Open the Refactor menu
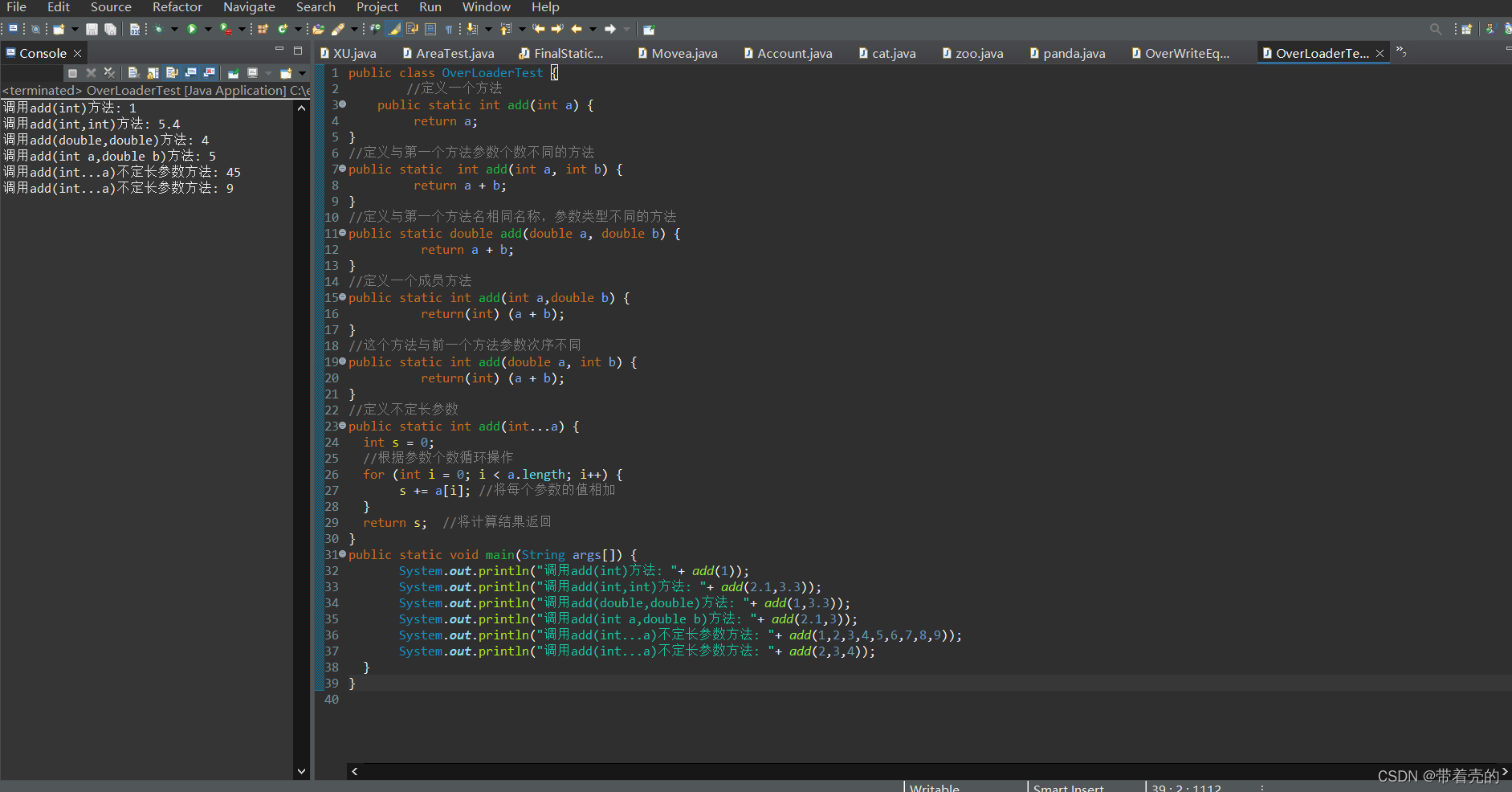 point(177,7)
